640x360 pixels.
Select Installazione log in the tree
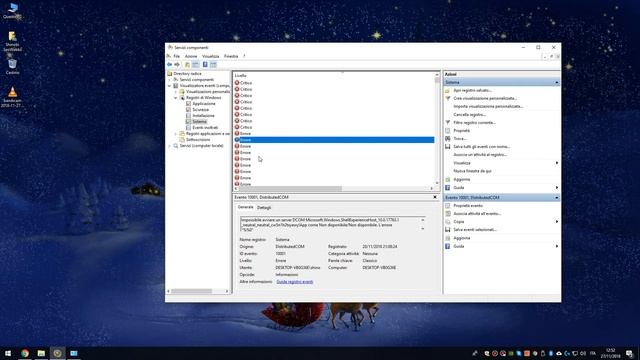point(203,116)
